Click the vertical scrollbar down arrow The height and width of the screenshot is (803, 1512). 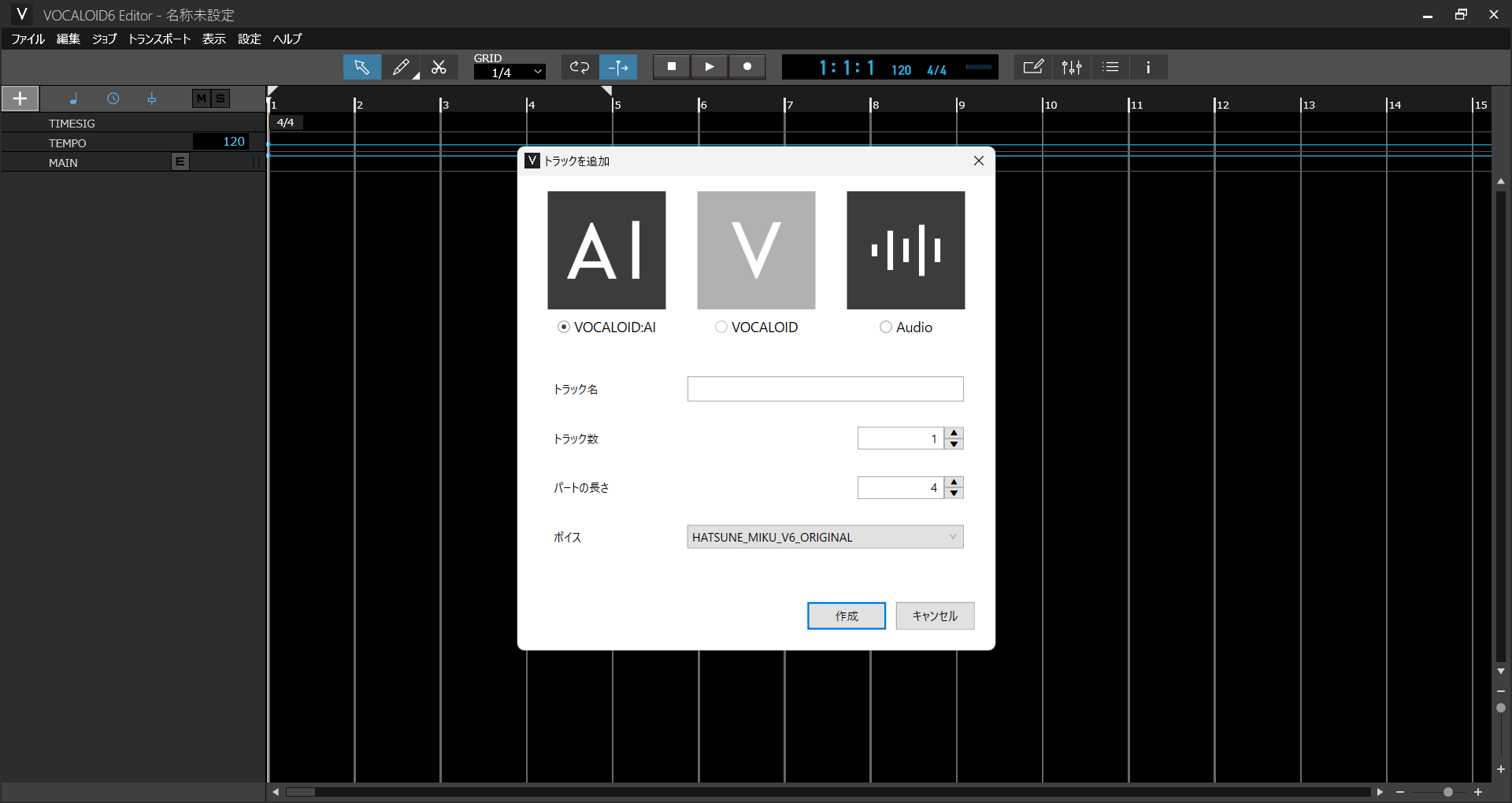tap(1501, 671)
